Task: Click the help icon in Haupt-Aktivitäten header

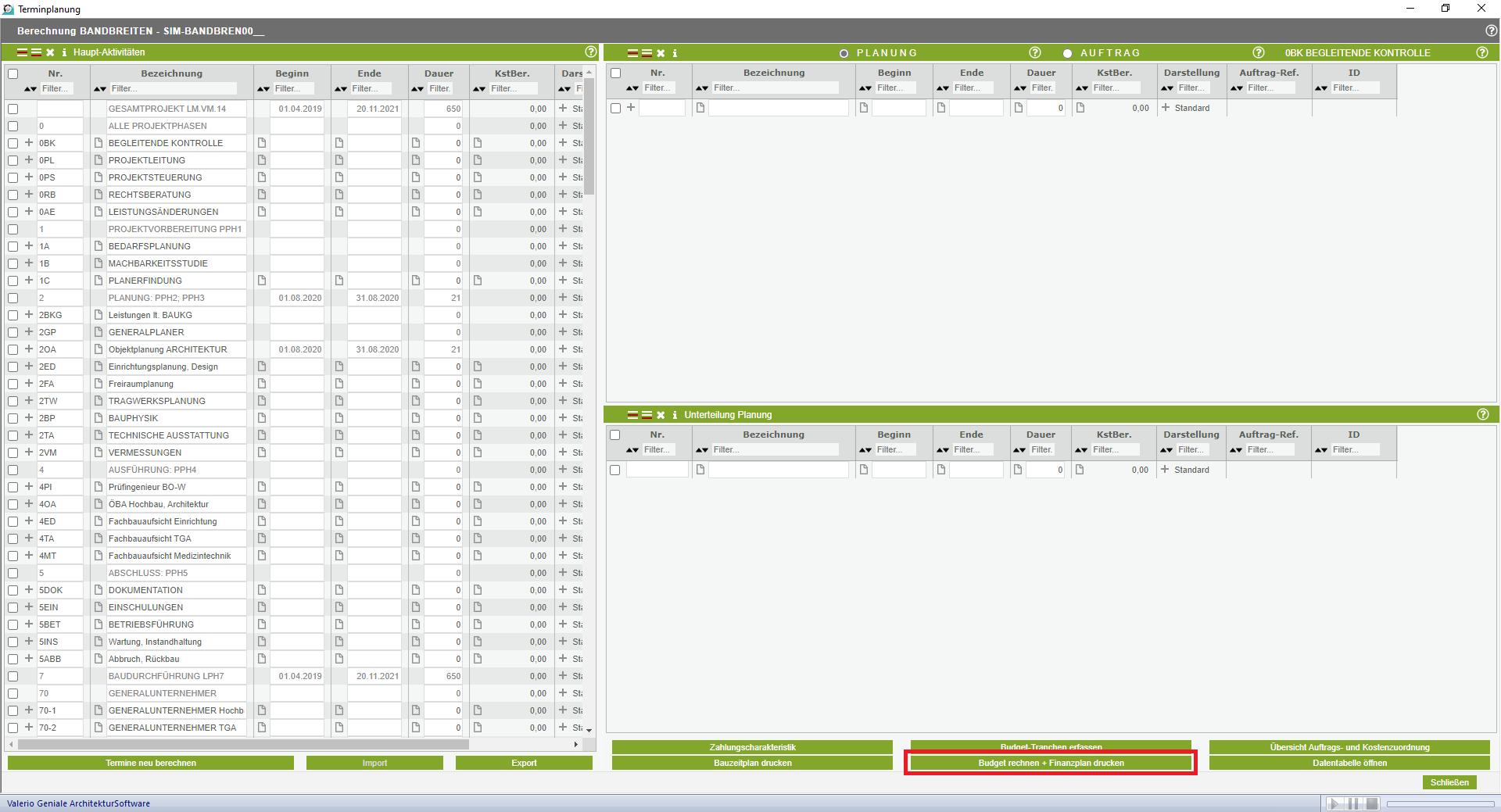Action: coord(591,52)
